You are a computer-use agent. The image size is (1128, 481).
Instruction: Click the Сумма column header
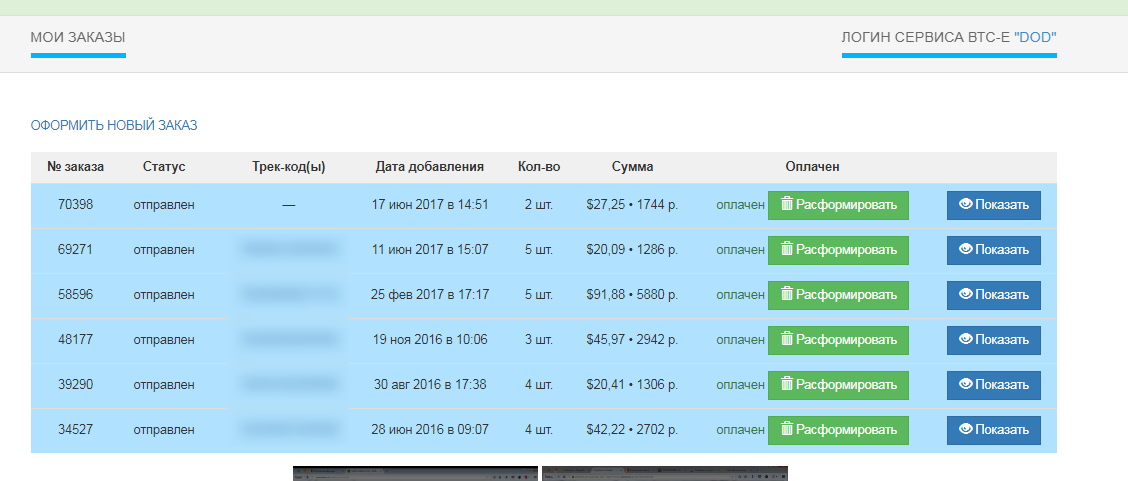[632, 167]
